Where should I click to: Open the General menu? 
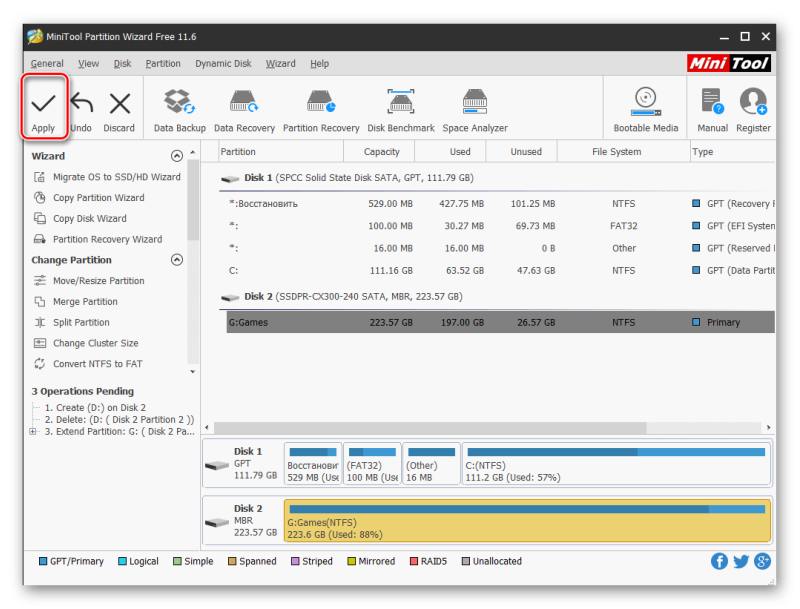tap(47, 64)
